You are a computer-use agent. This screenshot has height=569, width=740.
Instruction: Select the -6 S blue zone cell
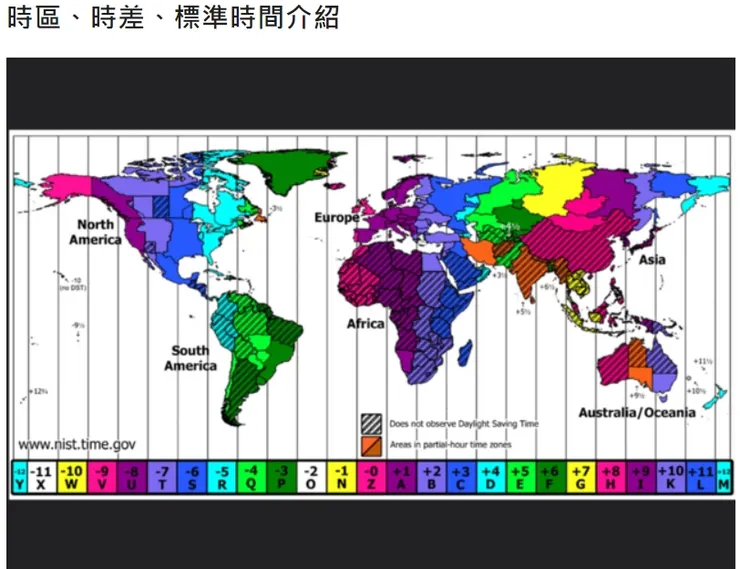tap(192, 477)
